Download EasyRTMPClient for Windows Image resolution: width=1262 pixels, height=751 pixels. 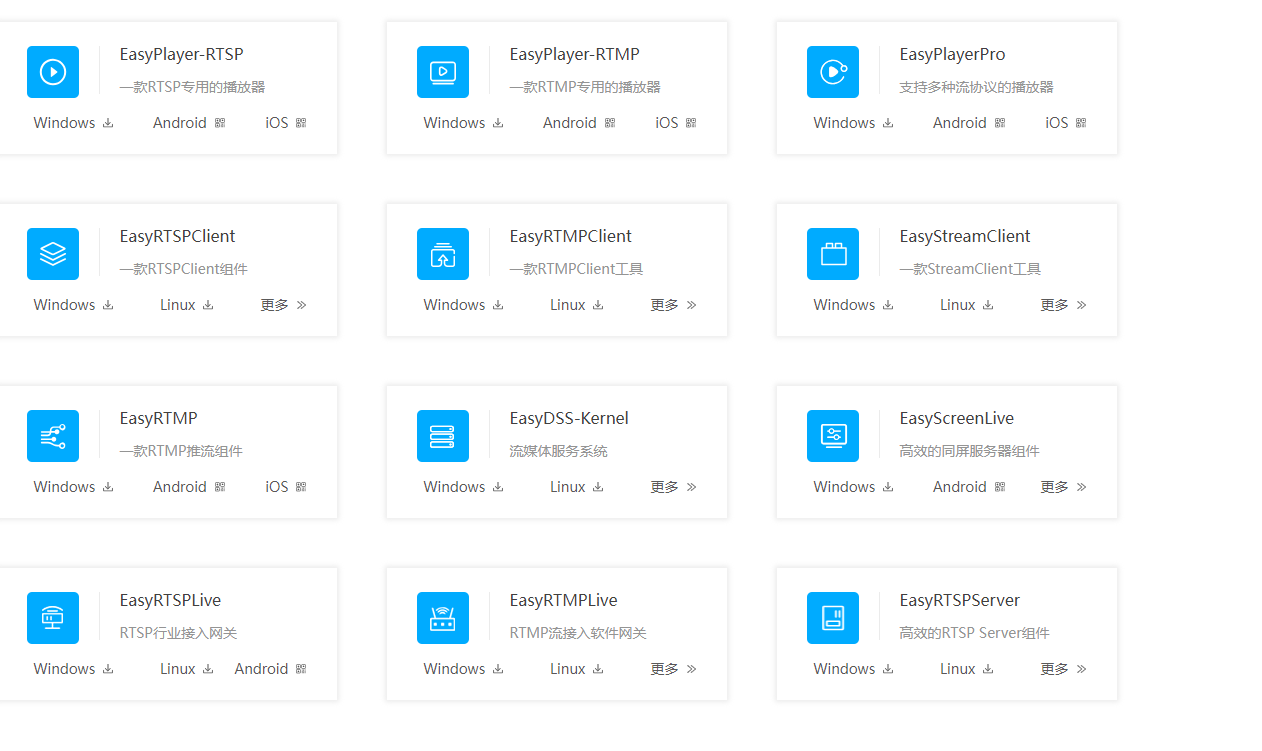click(x=464, y=305)
